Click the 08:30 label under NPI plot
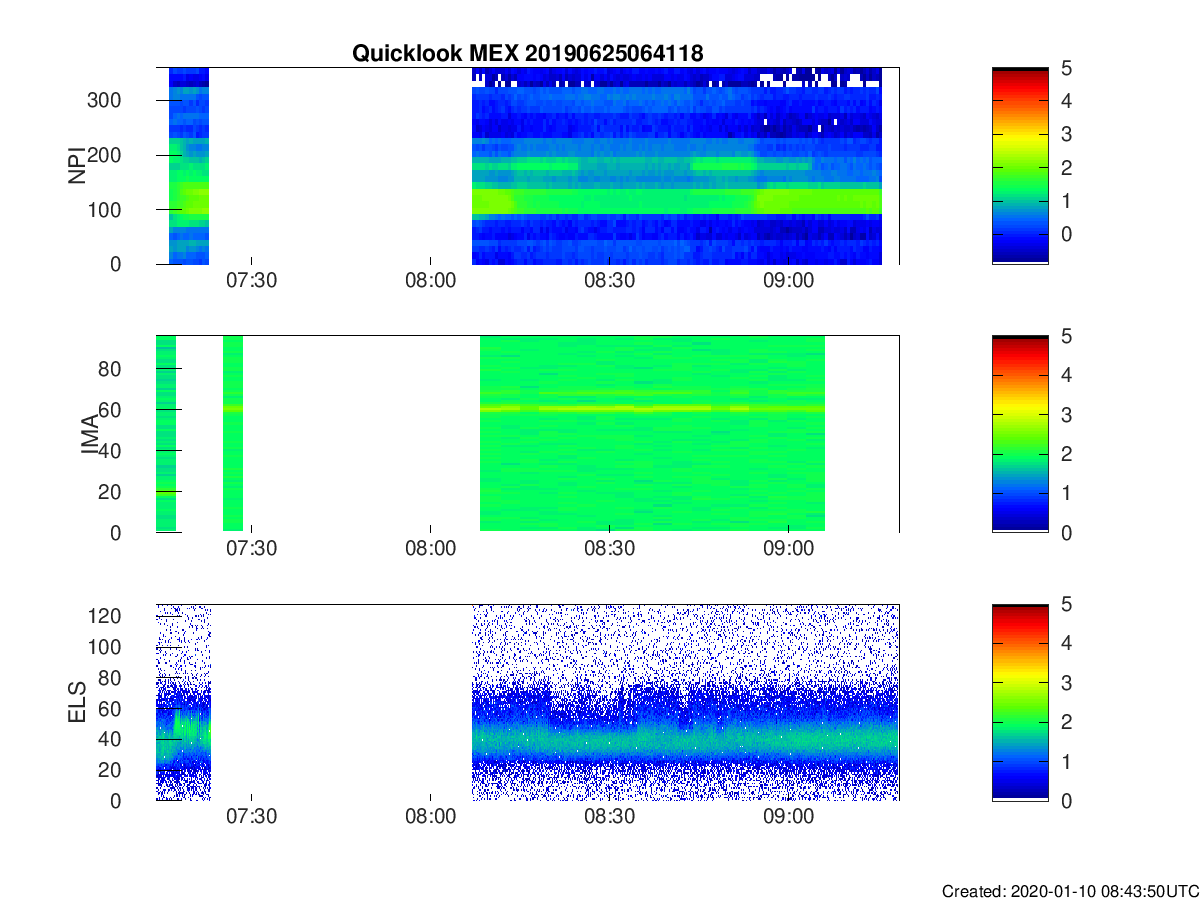 pyautogui.click(x=610, y=281)
